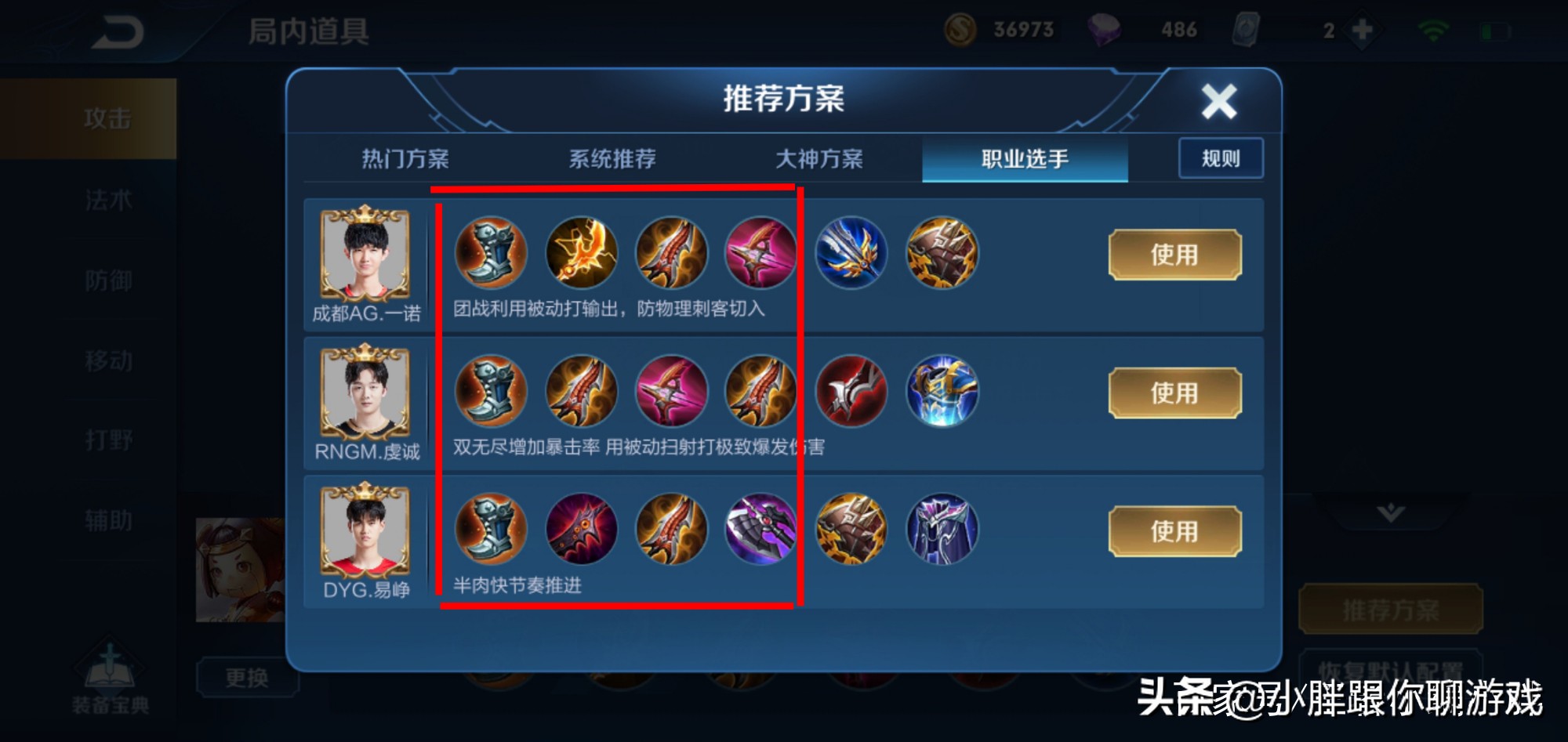Open the 规则 rules button
1568x742 pixels.
point(1221,158)
